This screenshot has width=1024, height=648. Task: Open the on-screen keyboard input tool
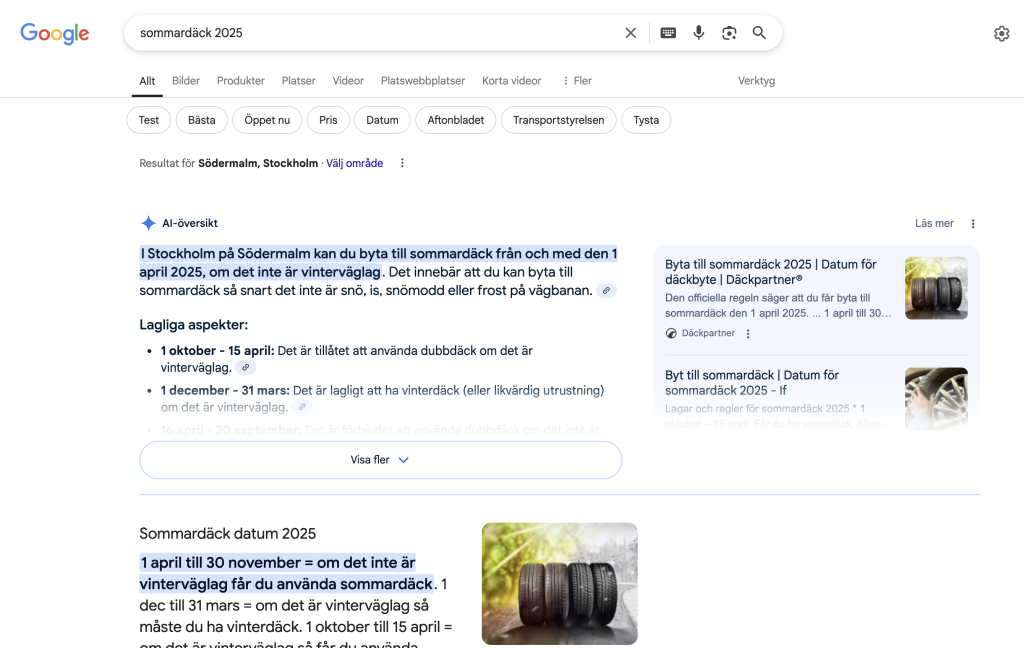(667, 33)
